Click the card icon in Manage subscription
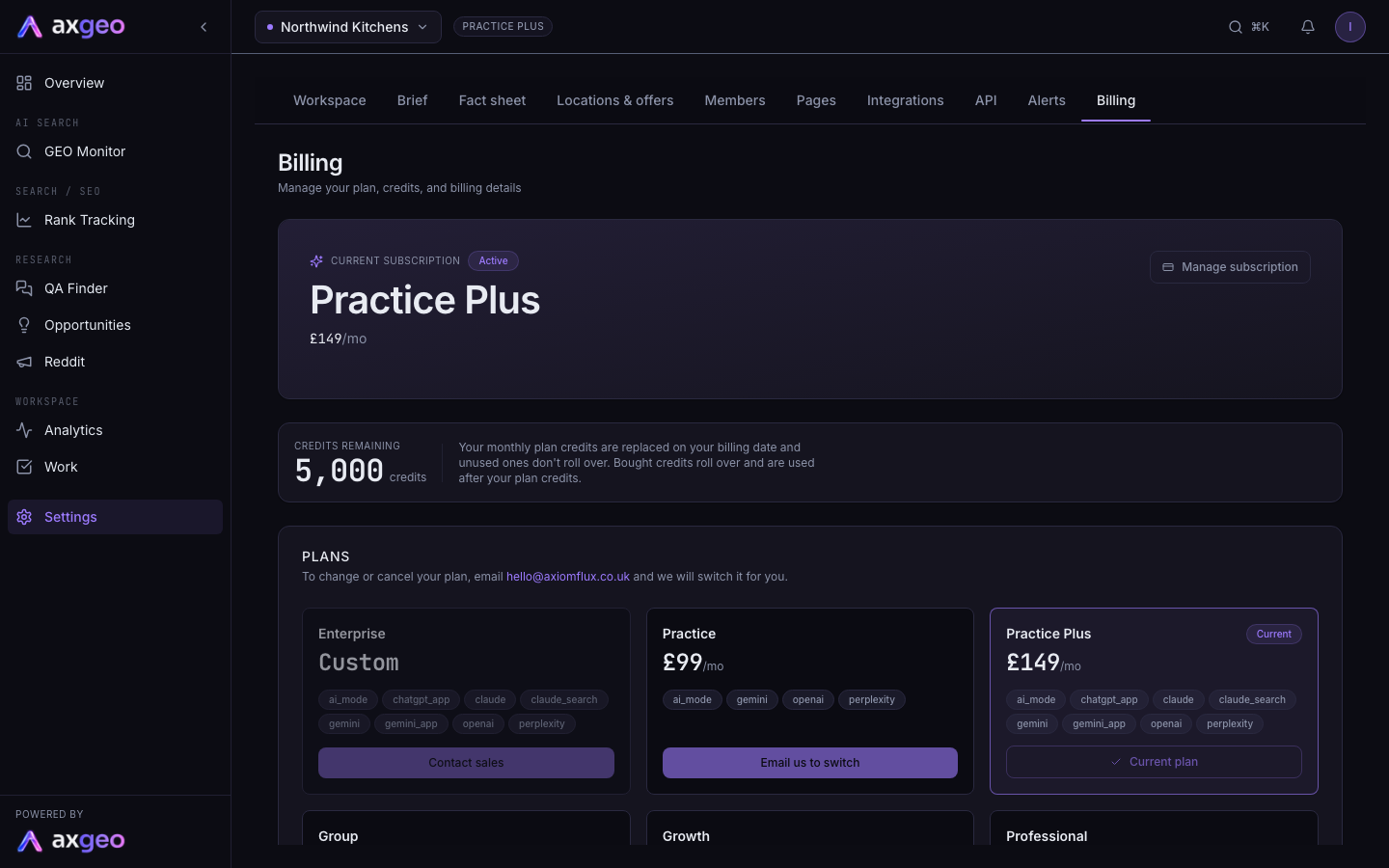This screenshot has height=868, width=1389. [x=1168, y=267]
